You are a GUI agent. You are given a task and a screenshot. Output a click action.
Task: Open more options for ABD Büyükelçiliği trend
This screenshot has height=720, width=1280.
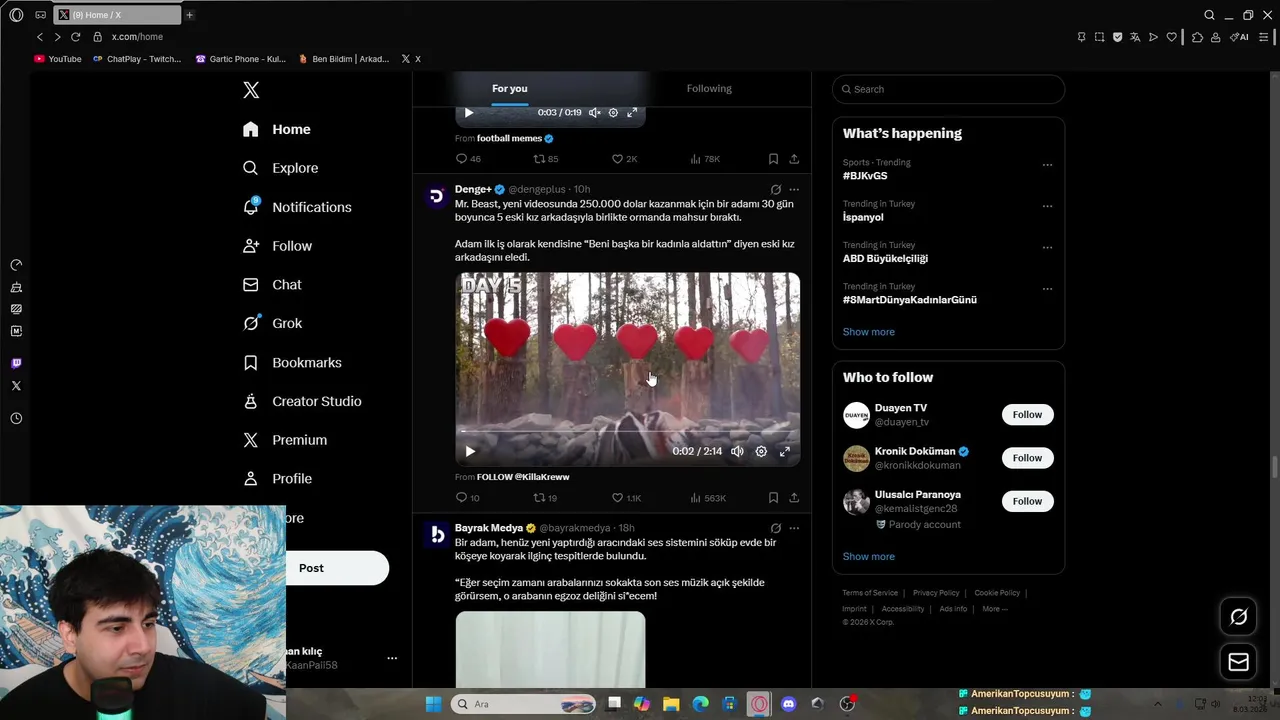1047,247
